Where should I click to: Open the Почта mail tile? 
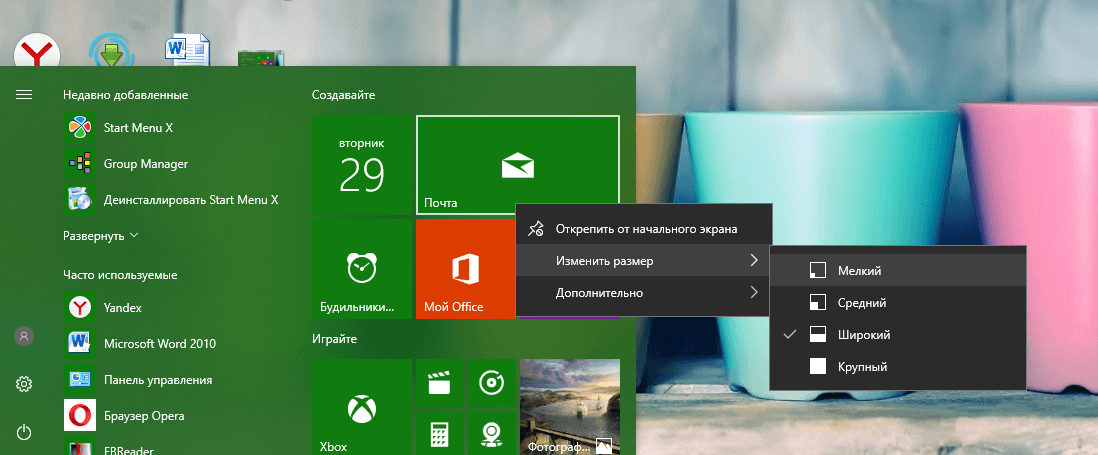517,165
